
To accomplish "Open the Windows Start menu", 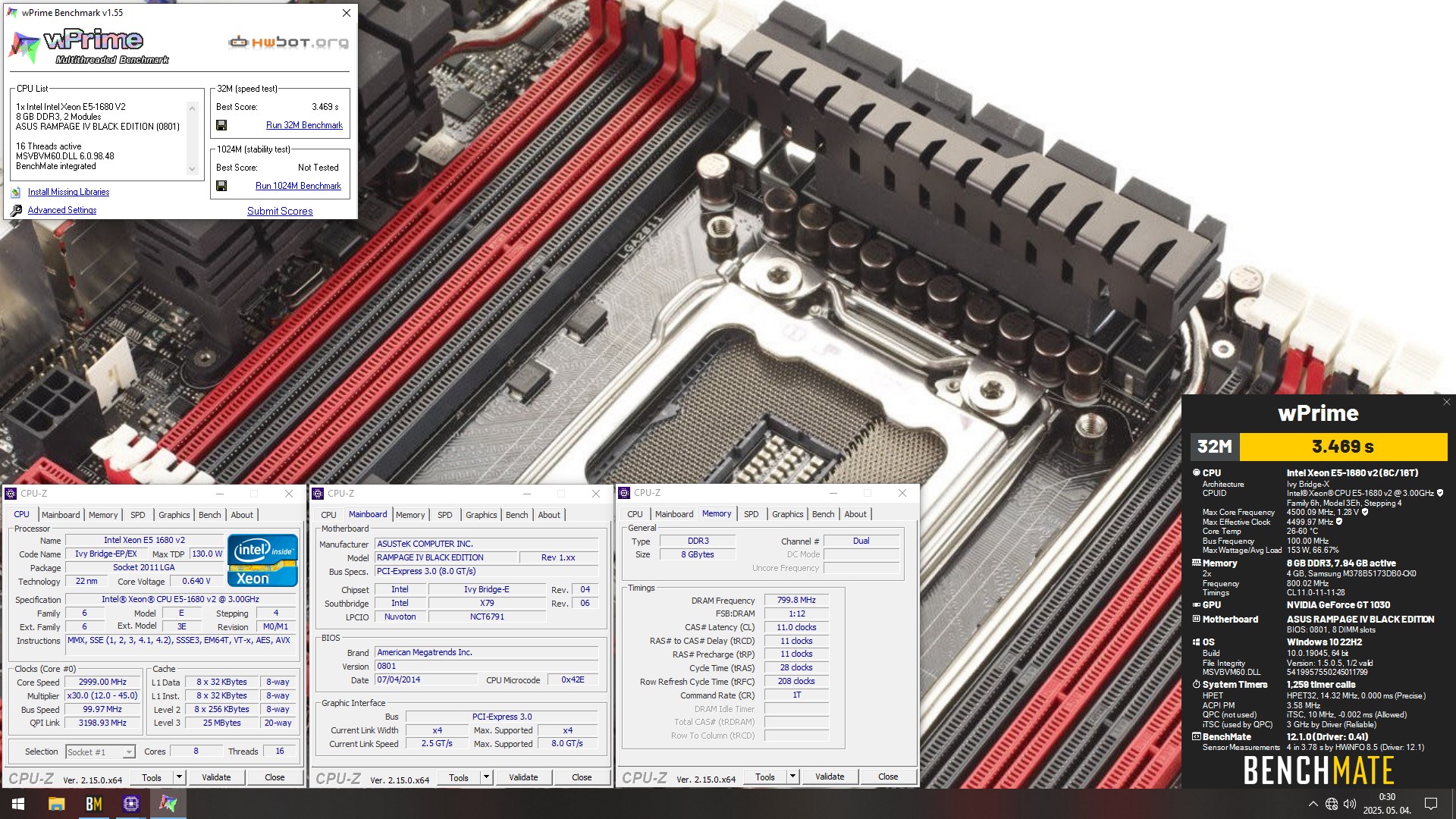I will [x=18, y=804].
